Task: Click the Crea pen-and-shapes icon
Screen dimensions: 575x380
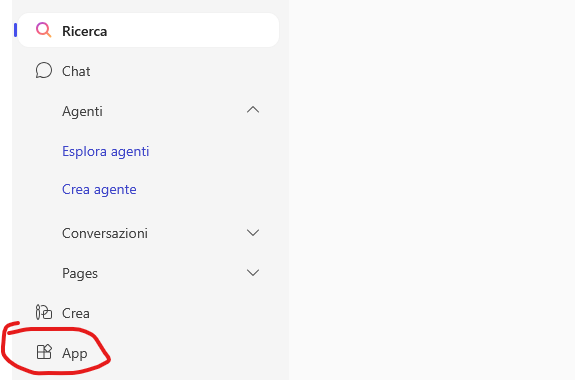Action: click(x=44, y=313)
